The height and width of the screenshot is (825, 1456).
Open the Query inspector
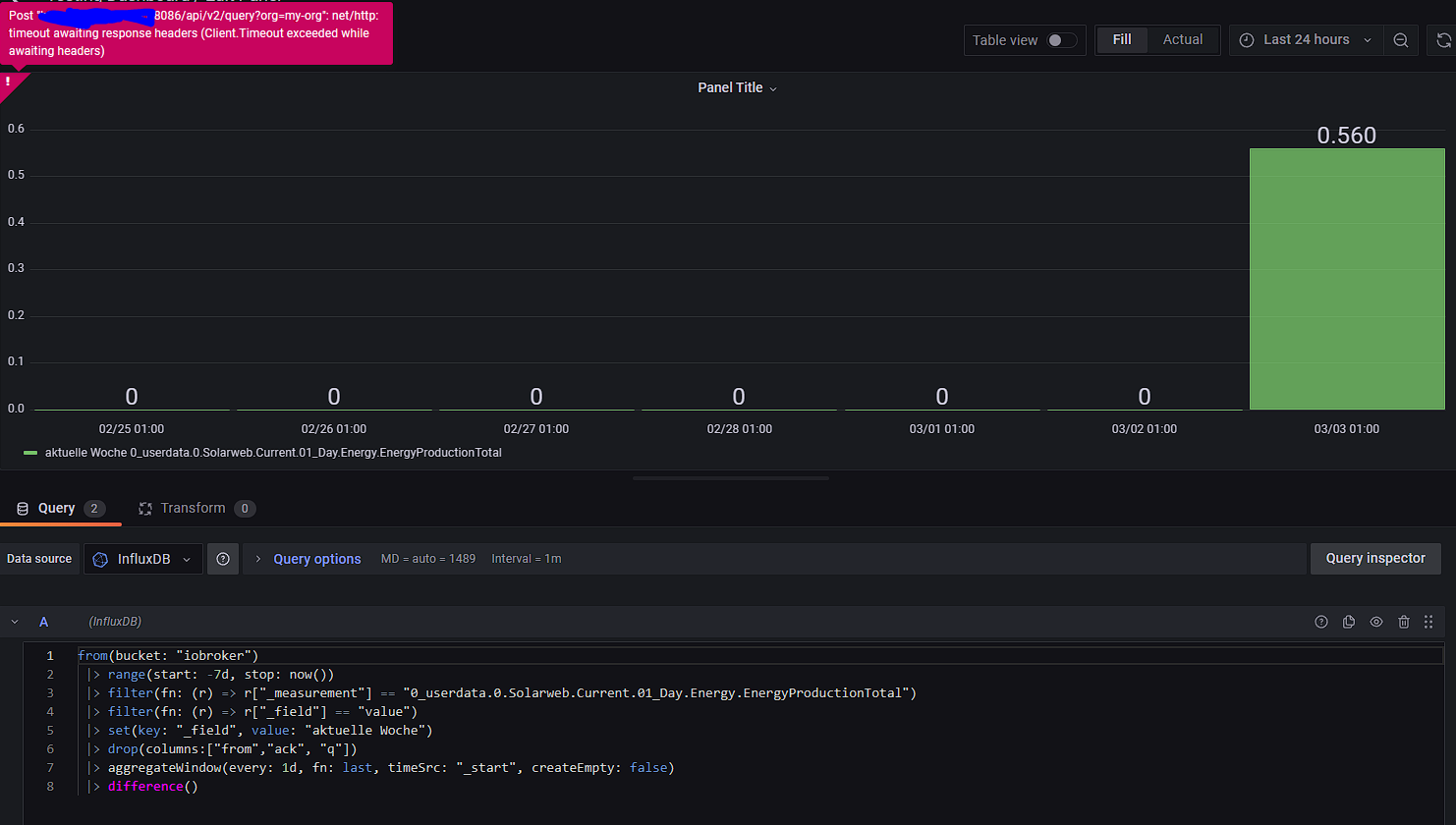coord(1375,558)
